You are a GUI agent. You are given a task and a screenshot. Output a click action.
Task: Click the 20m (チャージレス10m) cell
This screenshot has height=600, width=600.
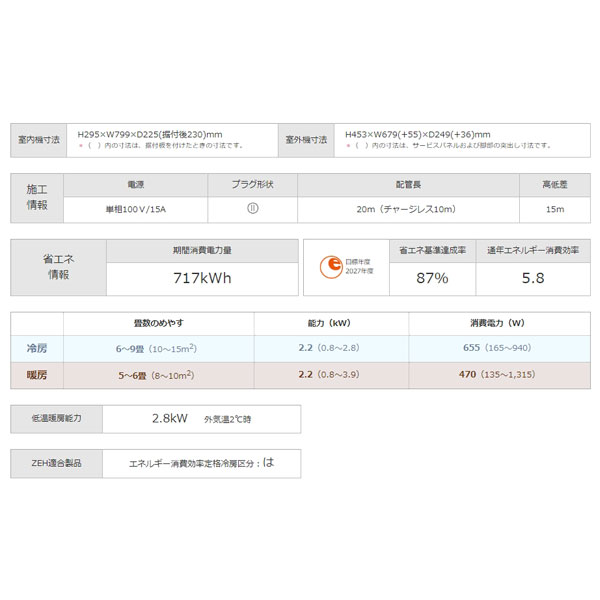407,209
